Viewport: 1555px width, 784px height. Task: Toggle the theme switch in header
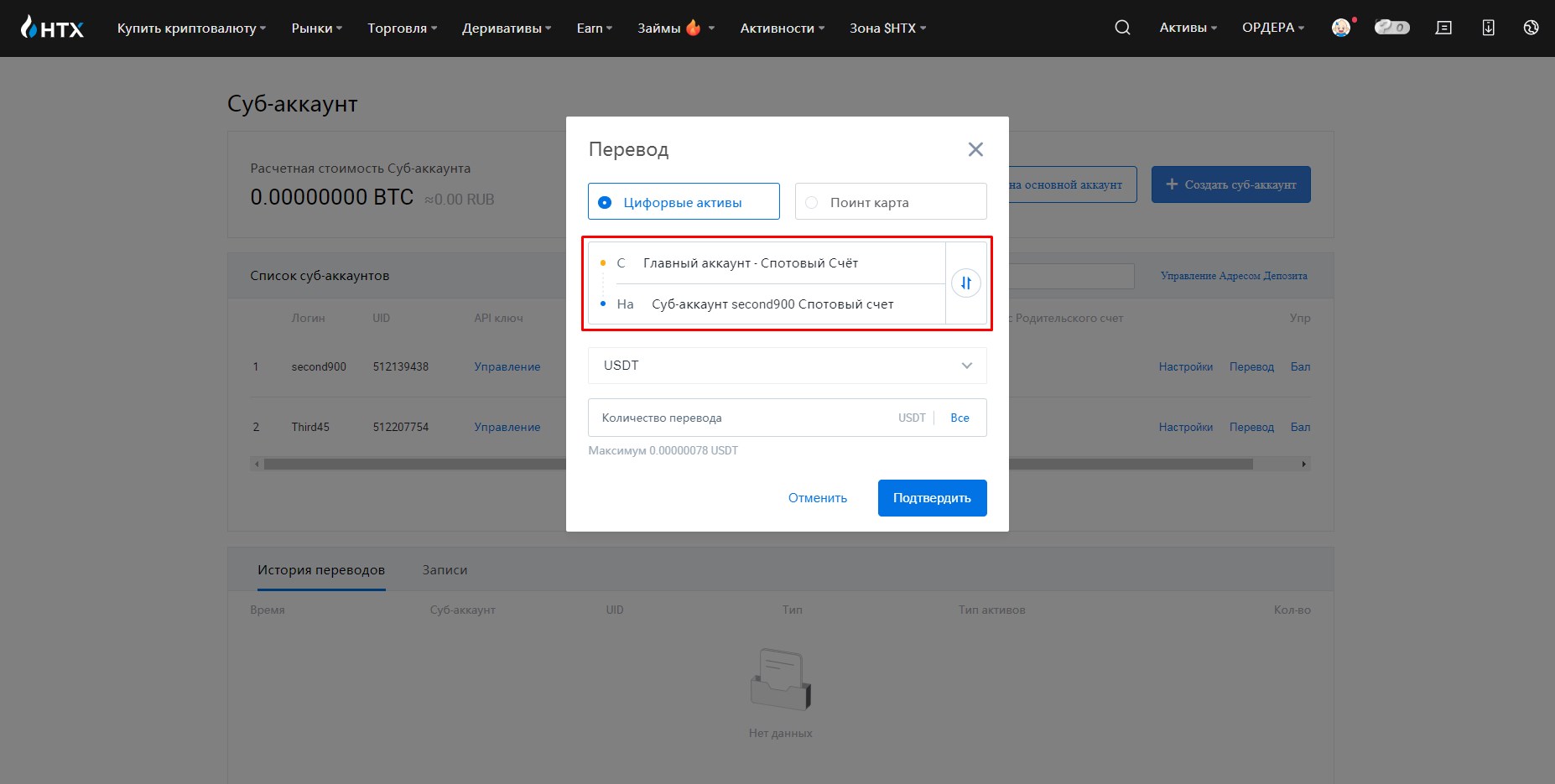(x=1392, y=28)
